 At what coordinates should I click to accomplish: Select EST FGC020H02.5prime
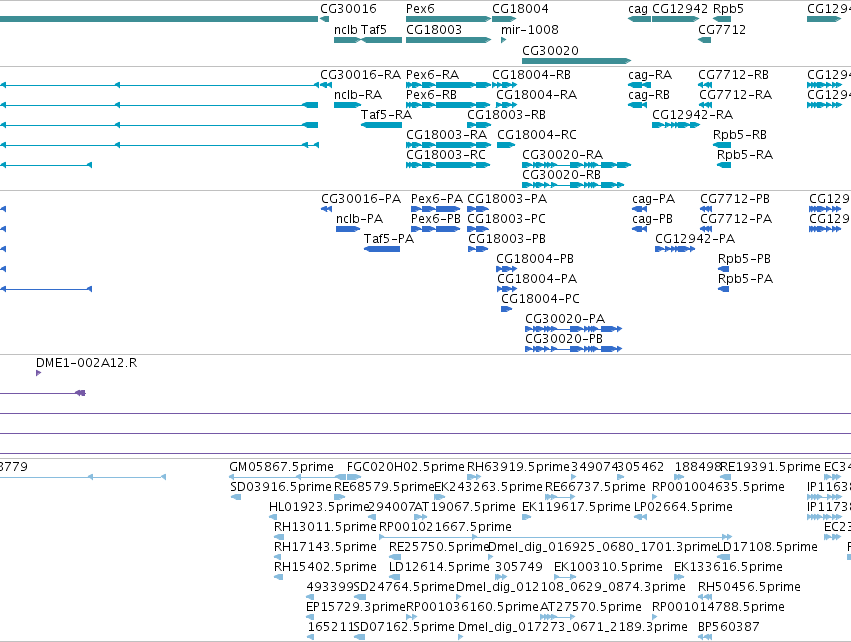(405, 467)
